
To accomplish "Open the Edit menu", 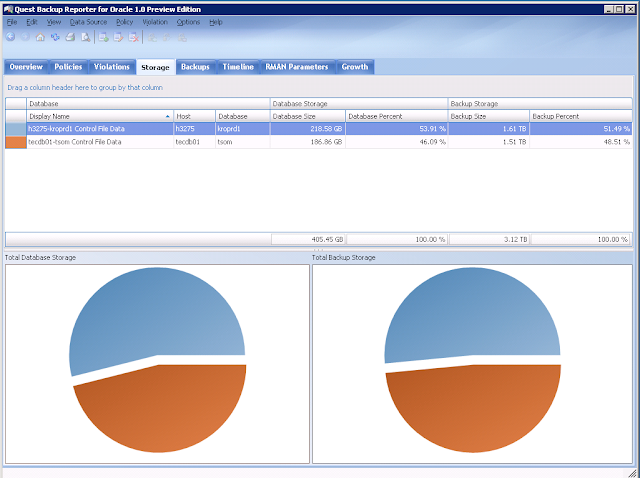I will [x=32, y=22].
